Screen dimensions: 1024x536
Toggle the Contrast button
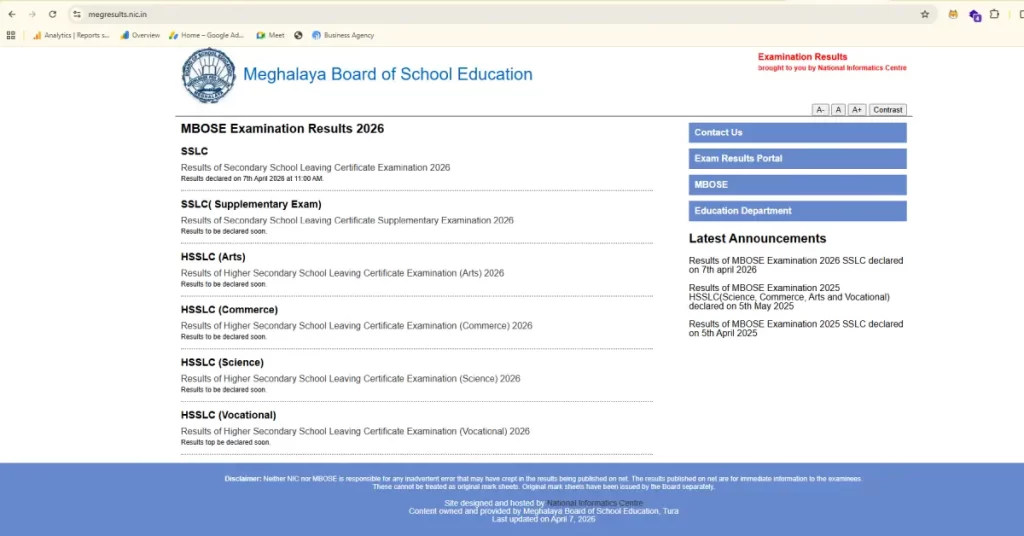(888, 110)
